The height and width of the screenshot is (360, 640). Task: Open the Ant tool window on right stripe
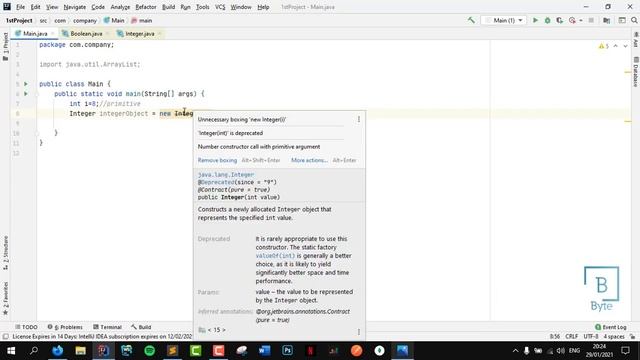click(x=636, y=41)
